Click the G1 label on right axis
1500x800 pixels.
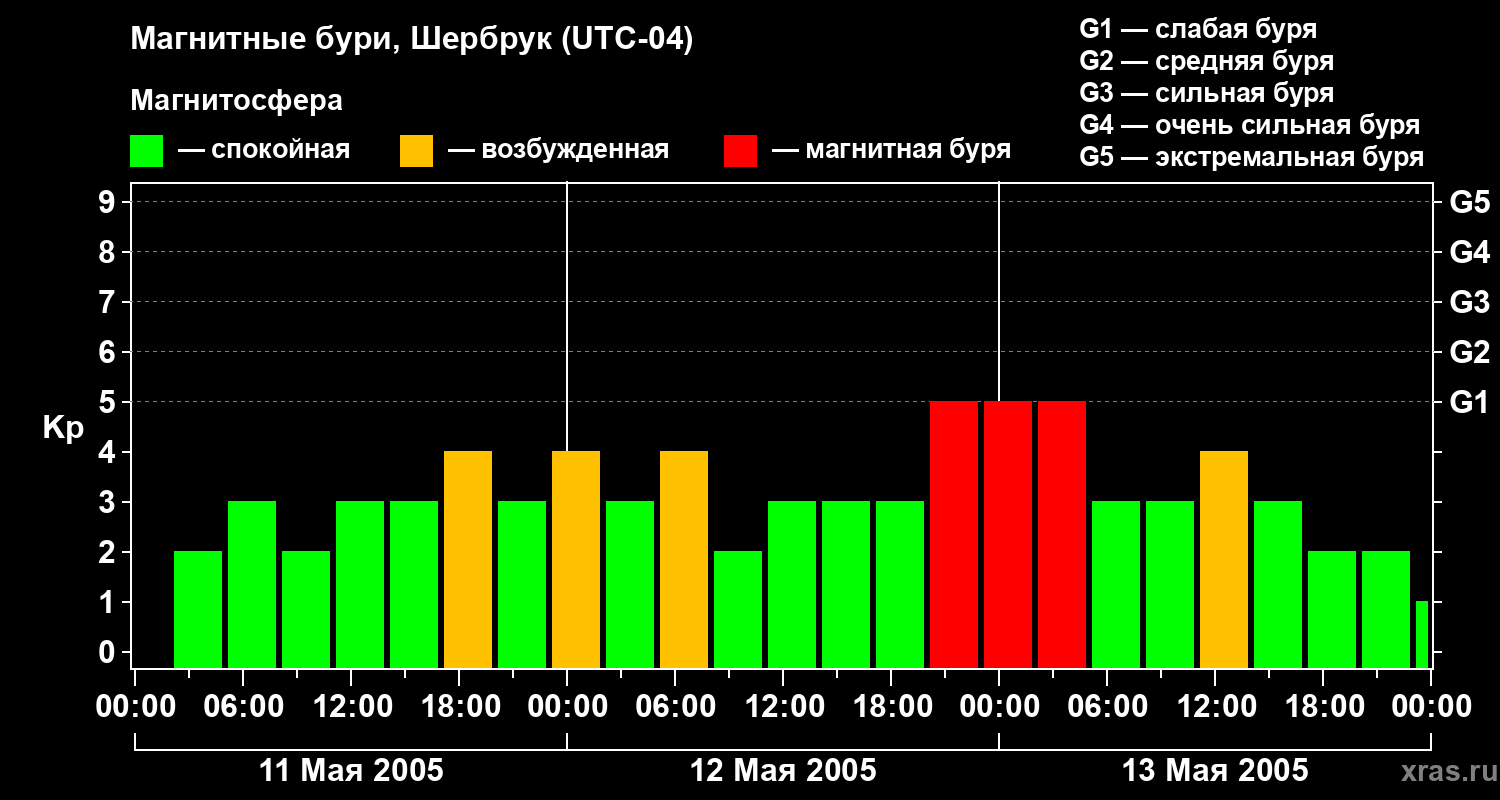(1469, 402)
